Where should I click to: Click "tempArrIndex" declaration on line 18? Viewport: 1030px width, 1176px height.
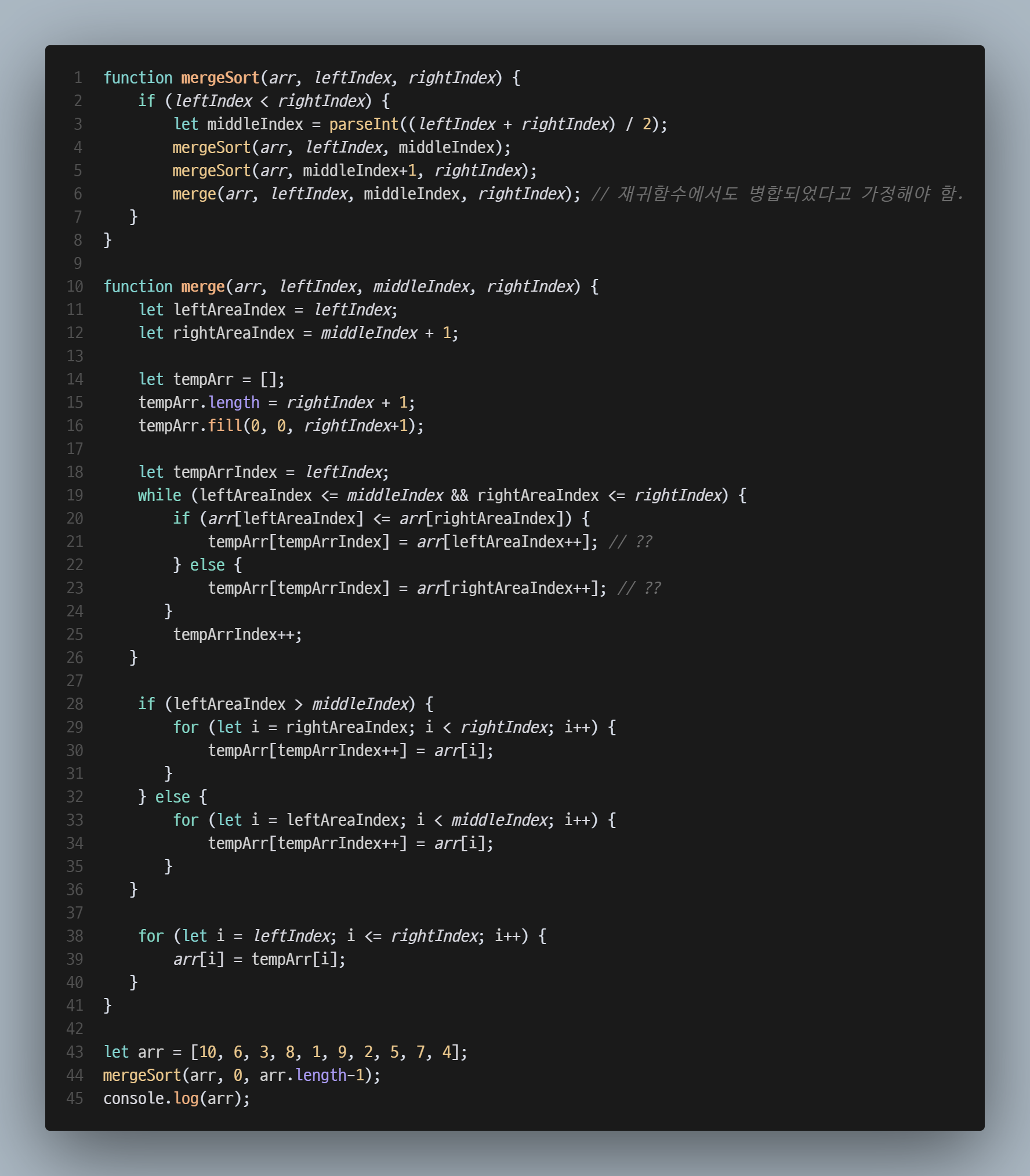tap(225, 472)
